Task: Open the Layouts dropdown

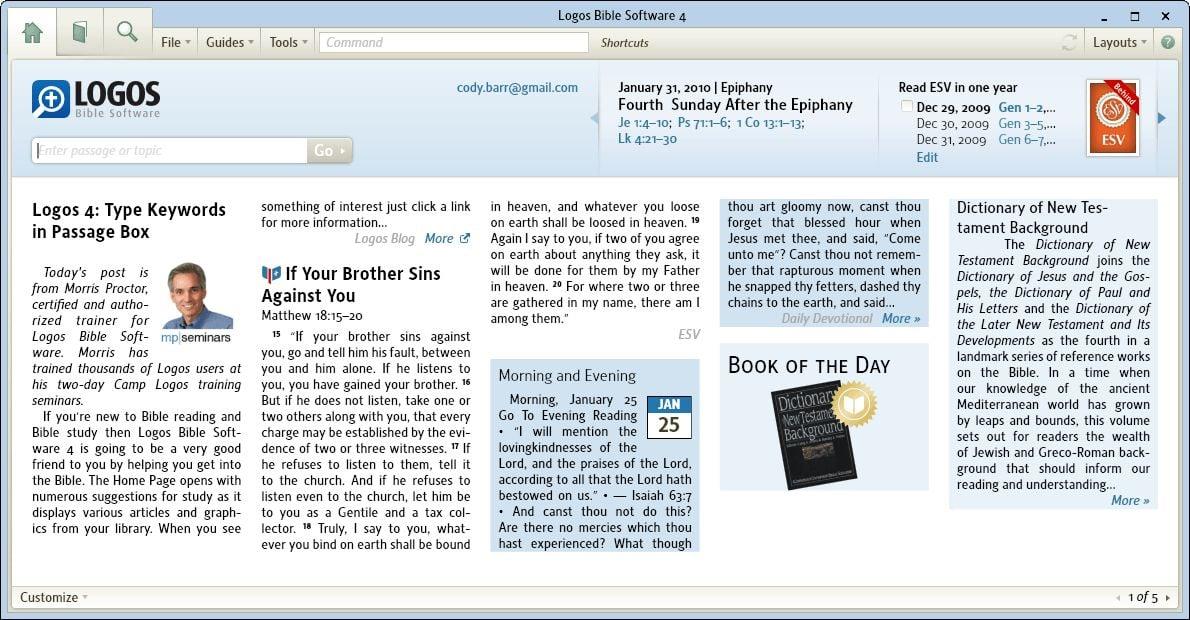Action: pos(1119,42)
